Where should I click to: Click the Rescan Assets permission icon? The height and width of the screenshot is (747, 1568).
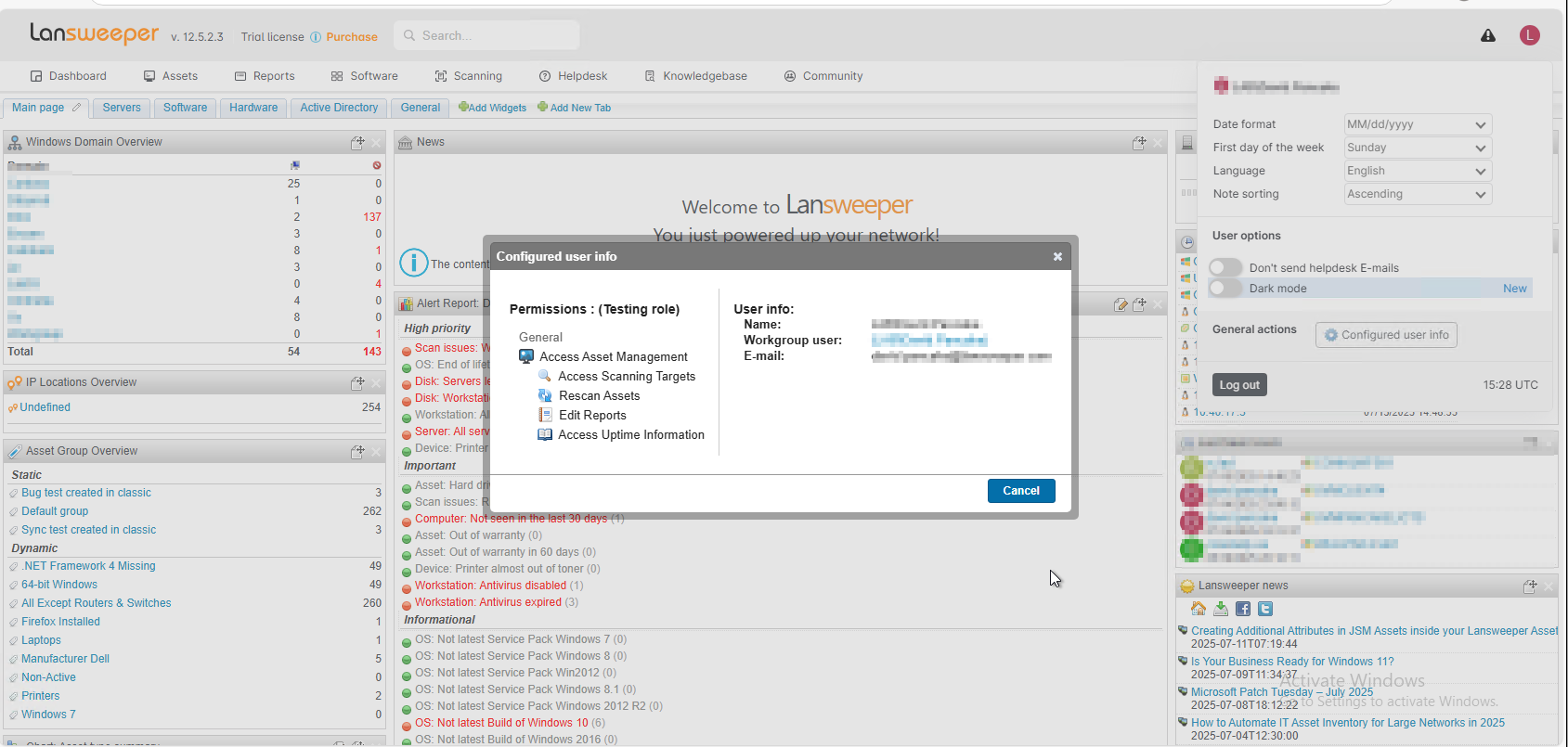point(545,395)
